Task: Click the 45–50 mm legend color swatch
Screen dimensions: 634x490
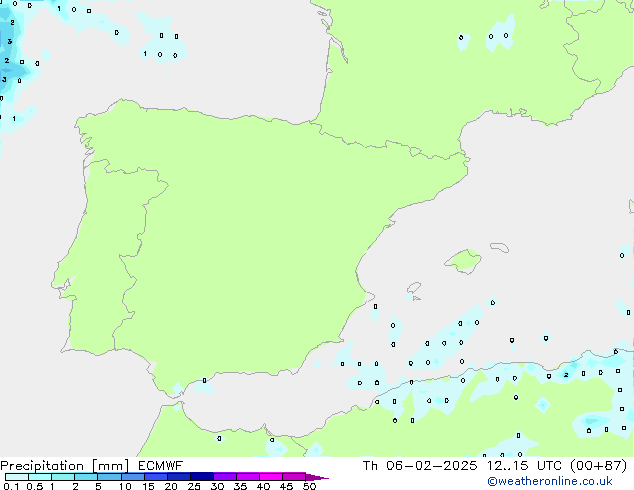Action: point(294,477)
